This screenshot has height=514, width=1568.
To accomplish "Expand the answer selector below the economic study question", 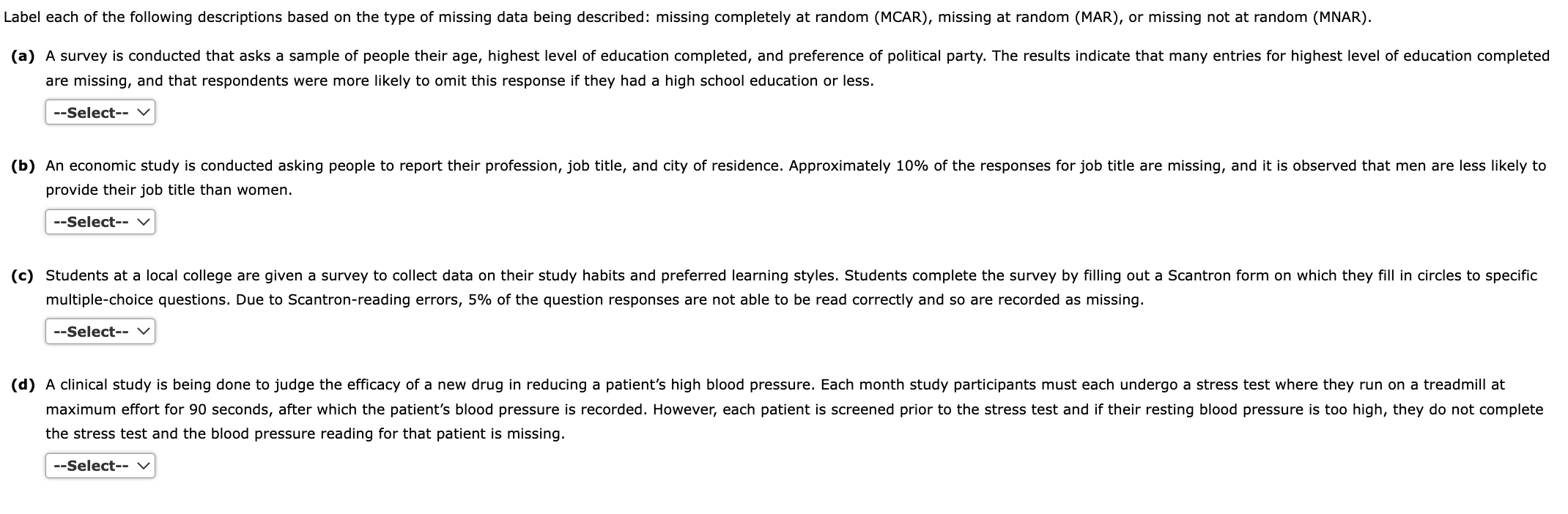I will (100, 221).
